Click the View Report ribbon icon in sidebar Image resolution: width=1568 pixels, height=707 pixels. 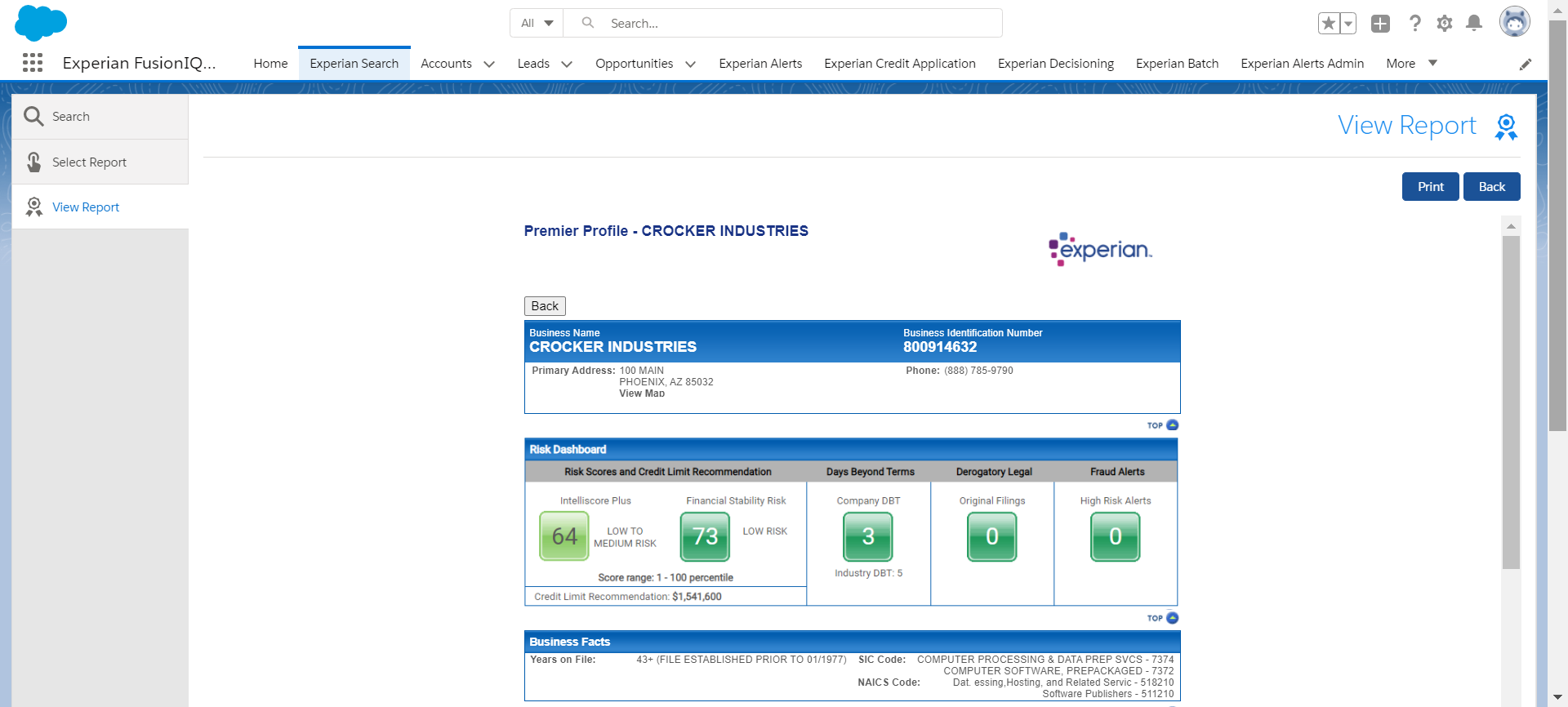tap(33, 207)
